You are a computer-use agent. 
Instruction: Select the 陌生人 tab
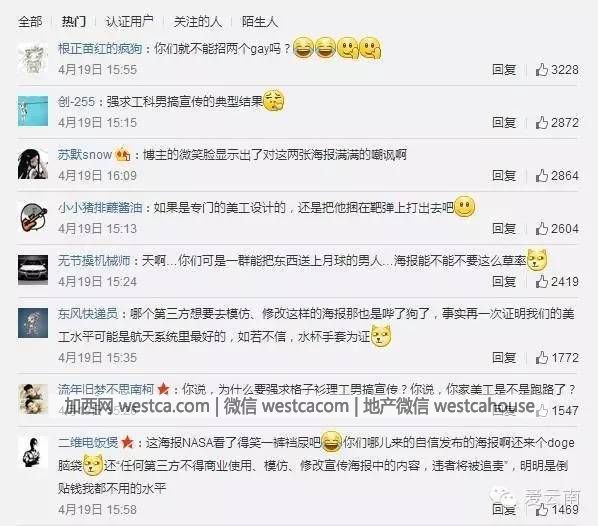(x=260, y=21)
